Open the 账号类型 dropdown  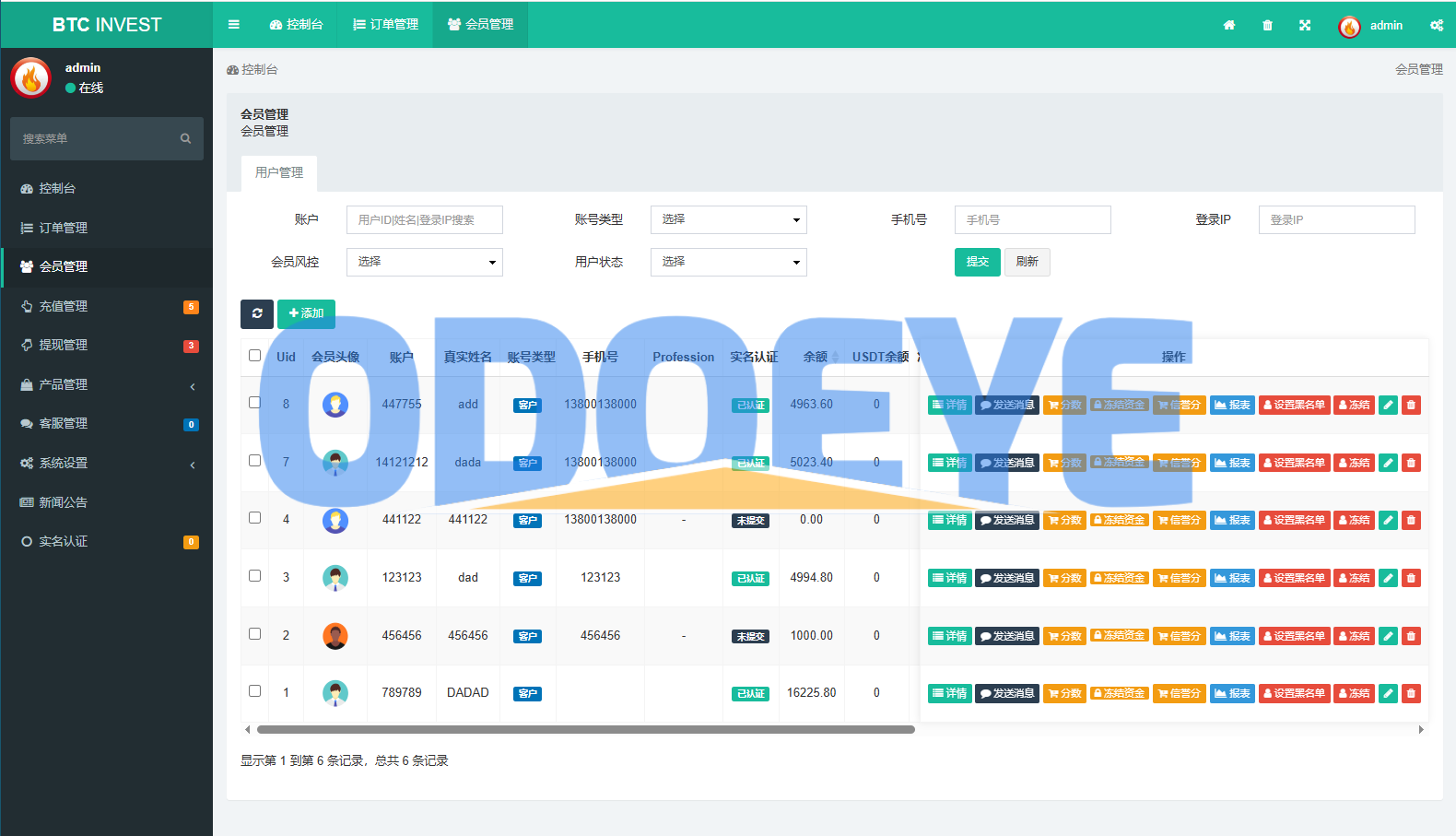tap(729, 219)
